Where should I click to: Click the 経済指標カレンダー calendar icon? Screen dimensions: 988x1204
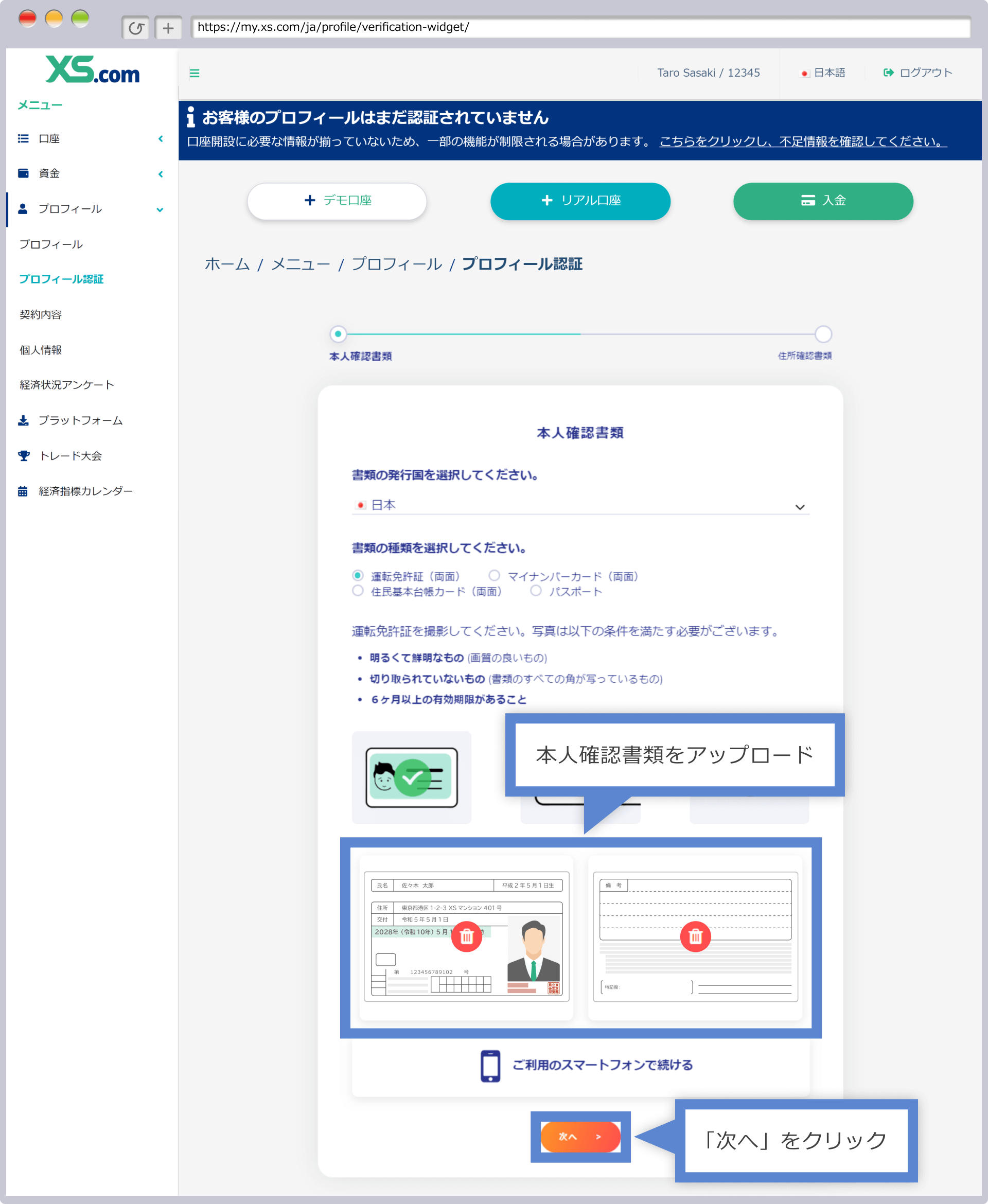23,491
